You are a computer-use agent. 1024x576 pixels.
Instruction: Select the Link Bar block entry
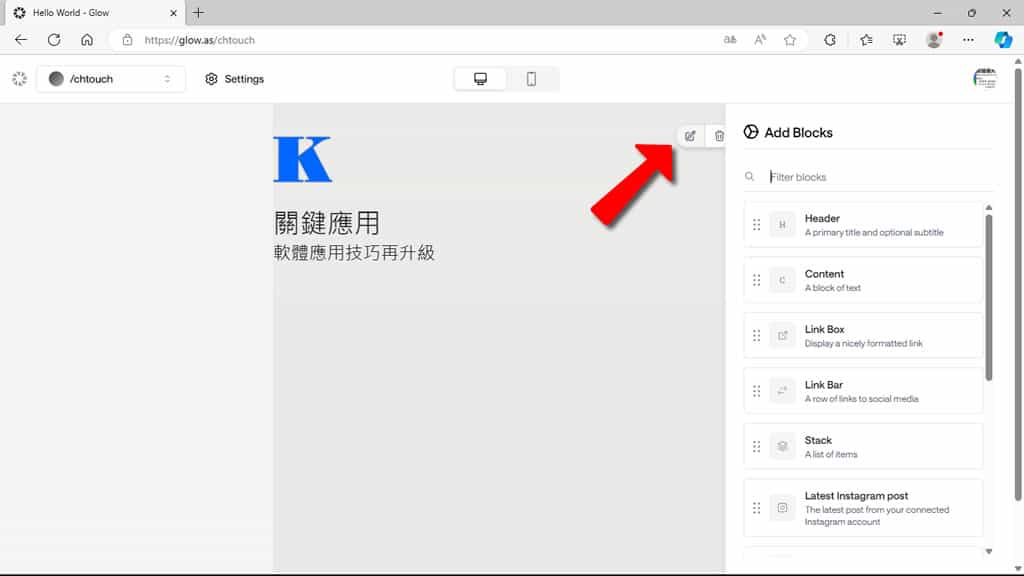863,391
